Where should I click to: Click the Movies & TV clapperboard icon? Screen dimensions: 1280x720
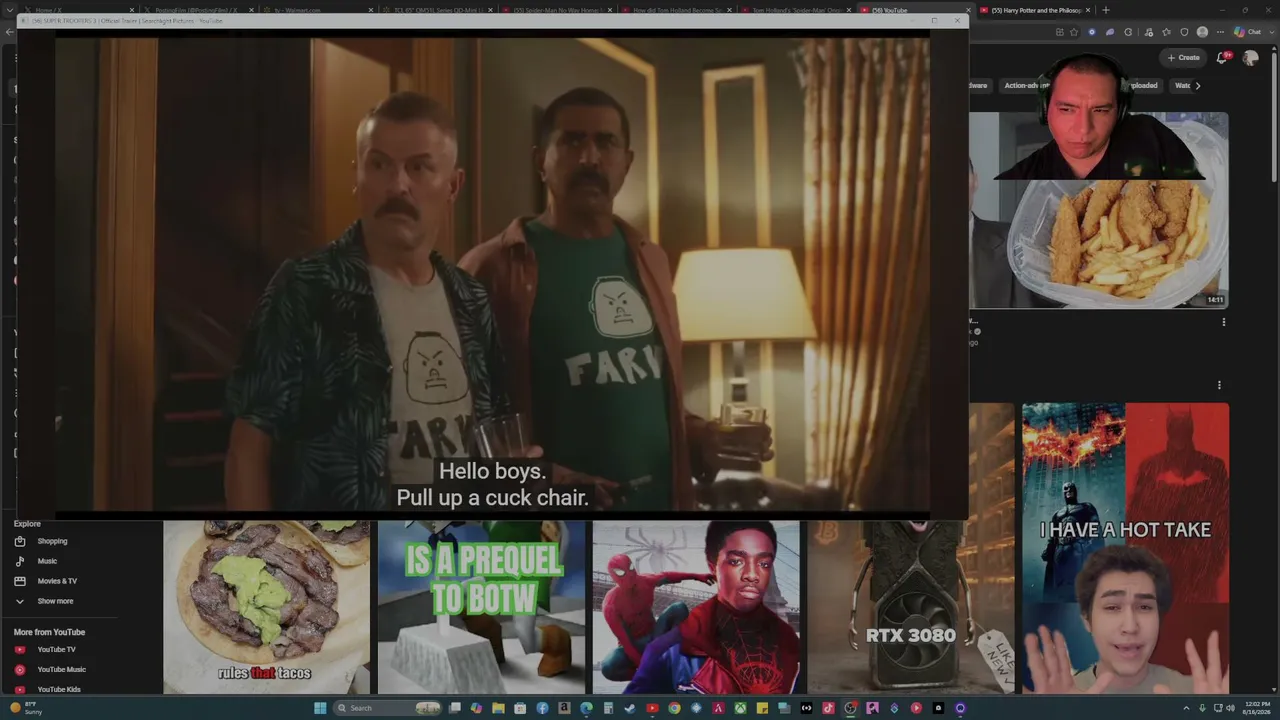pos(20,581)
